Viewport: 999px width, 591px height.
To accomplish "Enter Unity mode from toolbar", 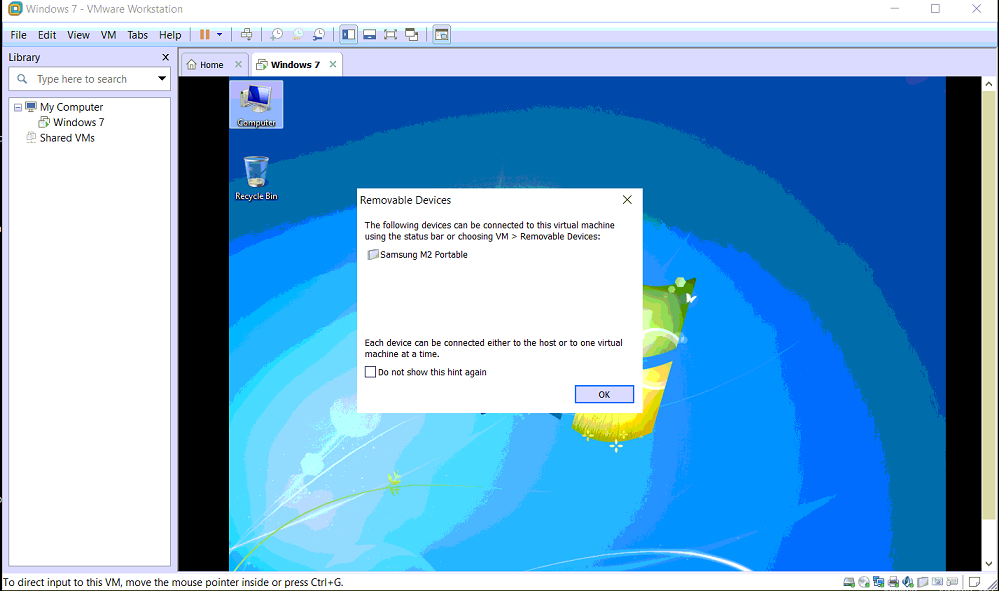I will coord(412,34).
